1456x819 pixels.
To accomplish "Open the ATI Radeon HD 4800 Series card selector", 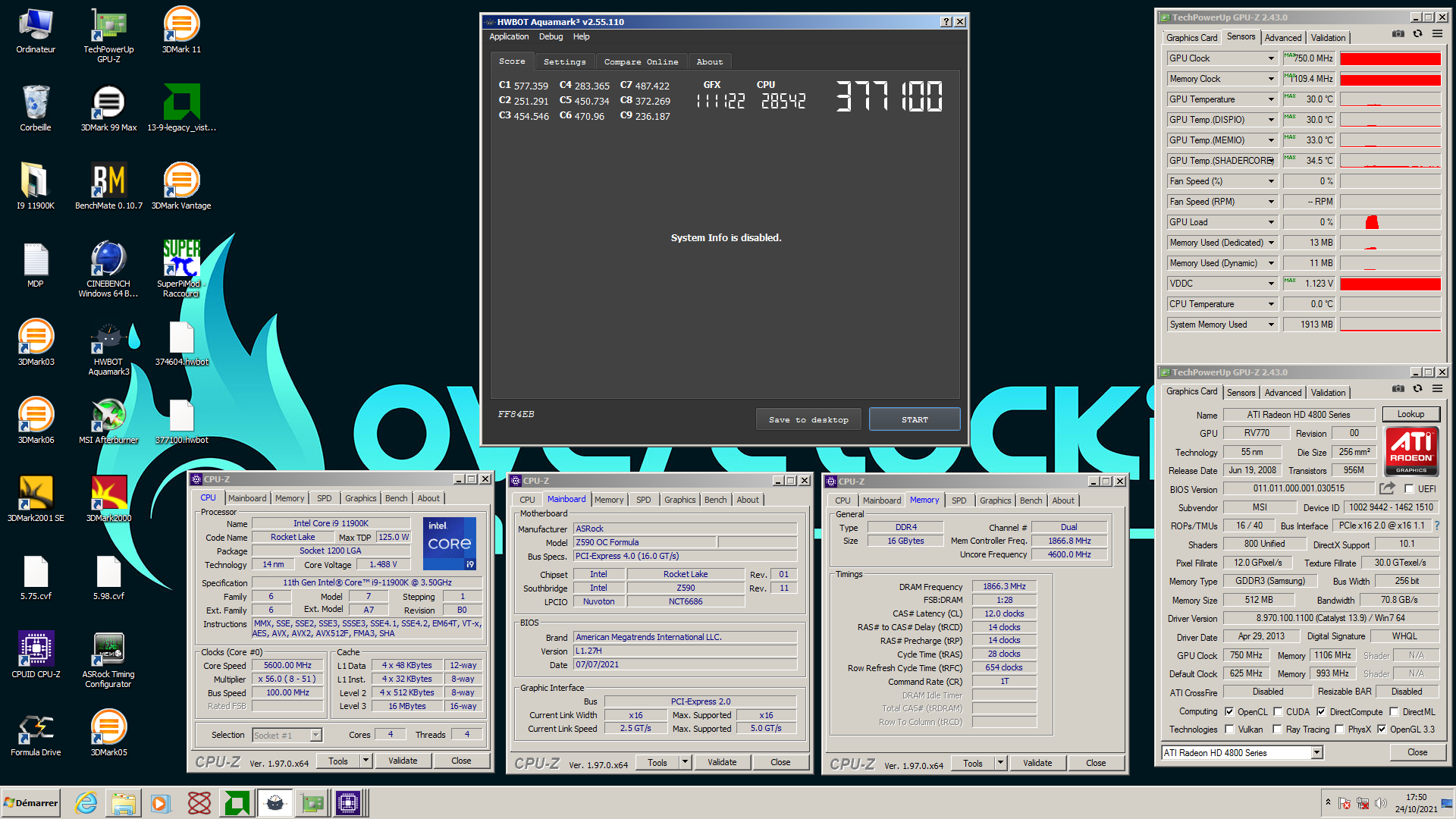I will 1242,752.
